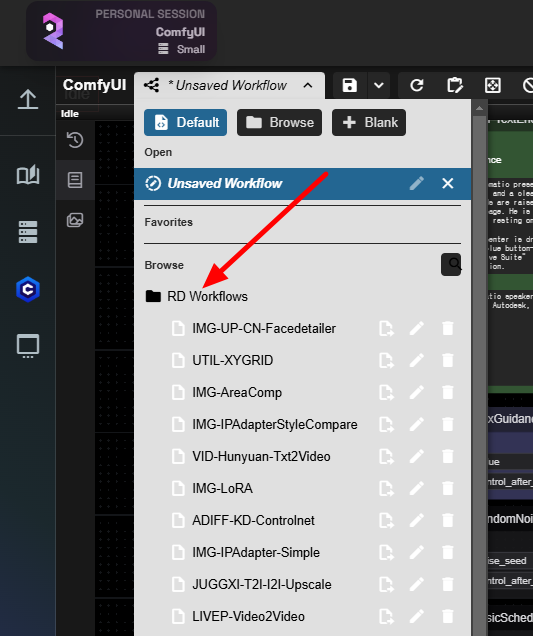Click the Unsaved Workflow tab title
This screenshot has width=533, height=636.
pos(231,86)
